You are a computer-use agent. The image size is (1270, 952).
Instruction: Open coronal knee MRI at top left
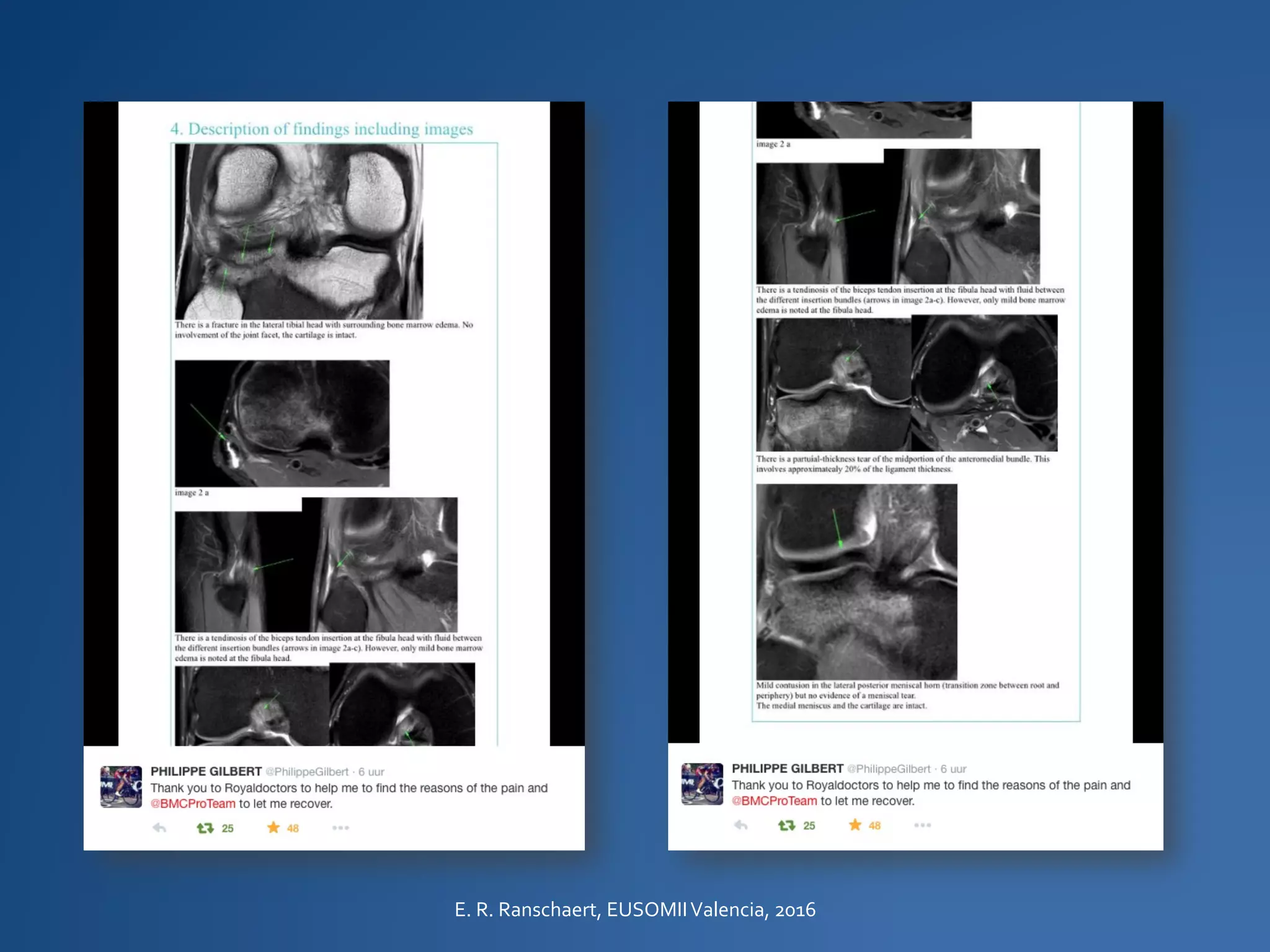pyautogui.click(x=299, y=231)
